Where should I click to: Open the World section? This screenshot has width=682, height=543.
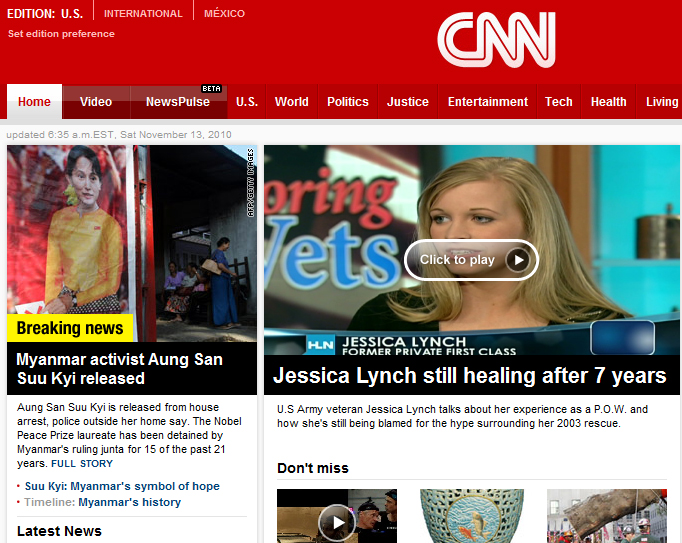pyautogui.click(x=292, y=102)
